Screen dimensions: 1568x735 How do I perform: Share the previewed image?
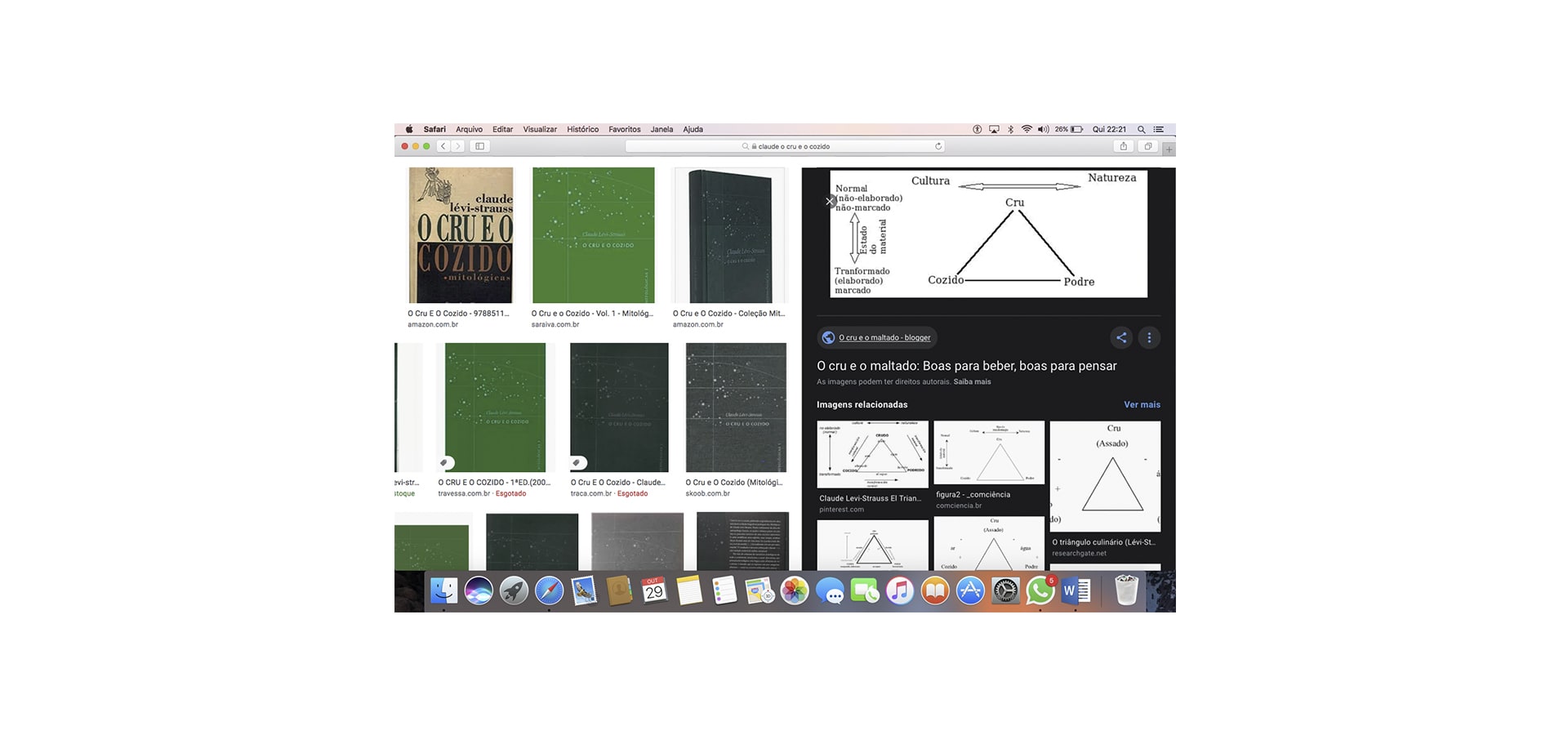1121,337
